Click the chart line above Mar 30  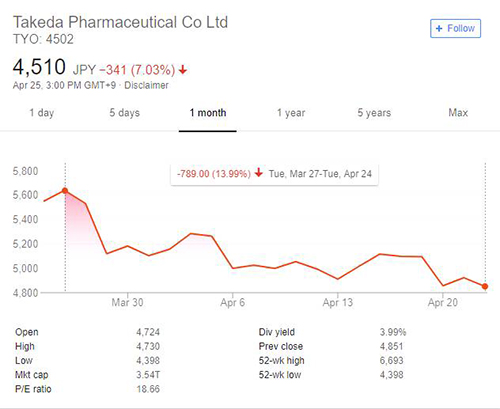point(128,246)
